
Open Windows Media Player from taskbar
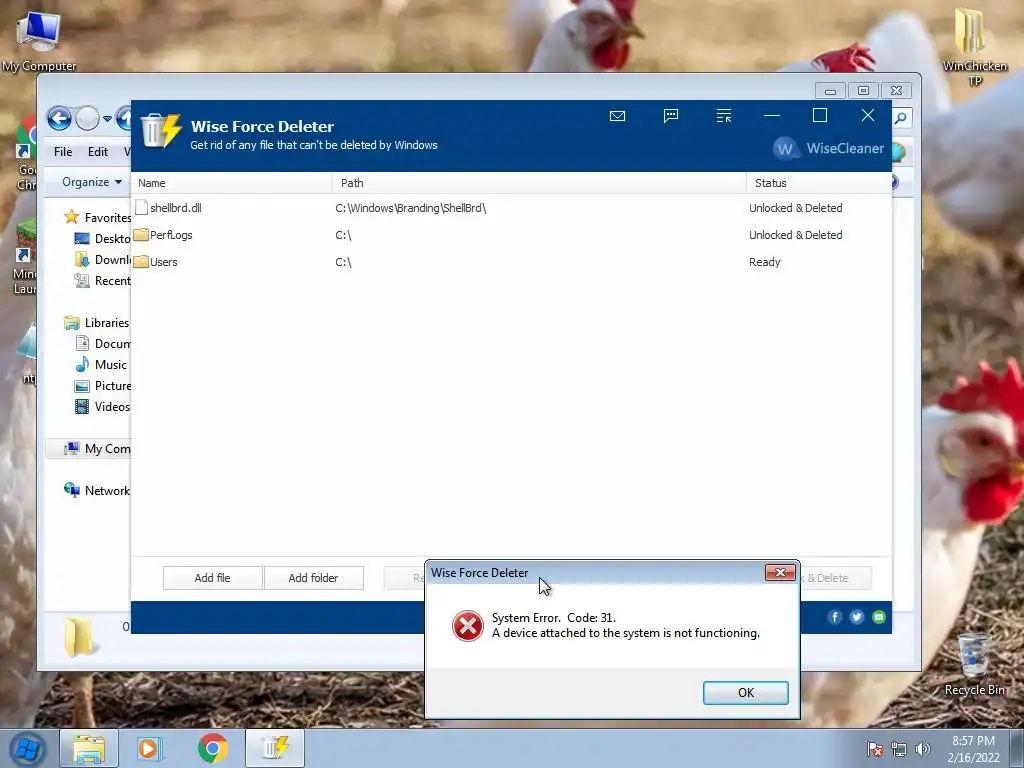click(149, 748)
